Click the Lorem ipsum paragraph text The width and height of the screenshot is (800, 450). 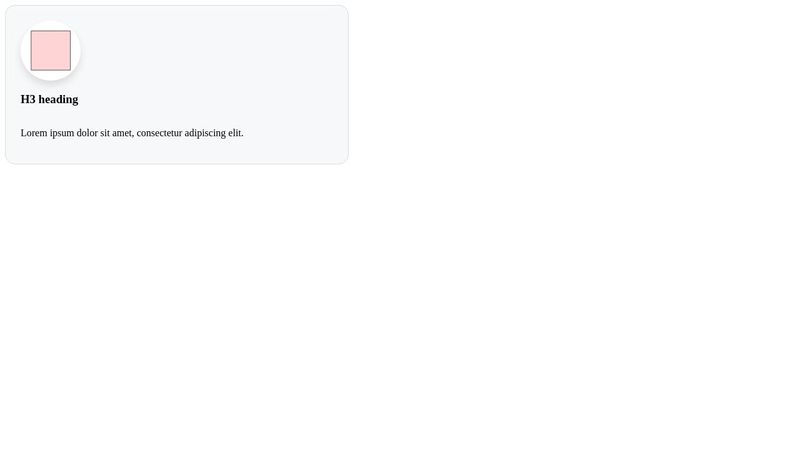pyautogui.click(x=132, y=133)
